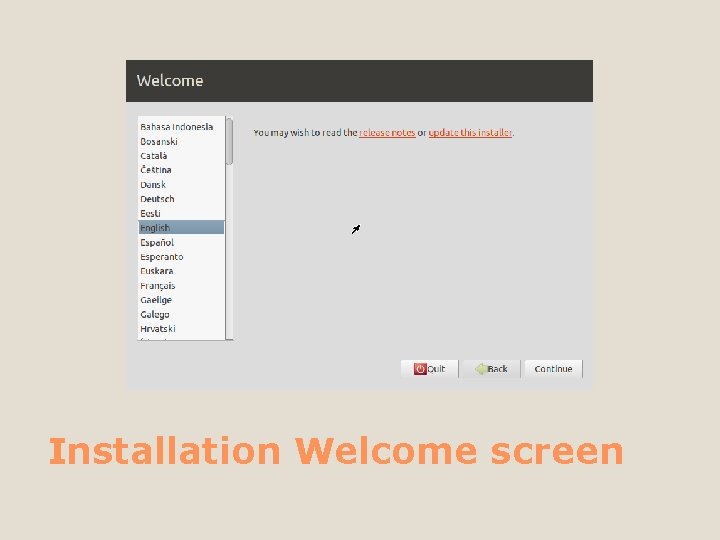Pick Eesti in the language list
720x540 pixels.
181,214
